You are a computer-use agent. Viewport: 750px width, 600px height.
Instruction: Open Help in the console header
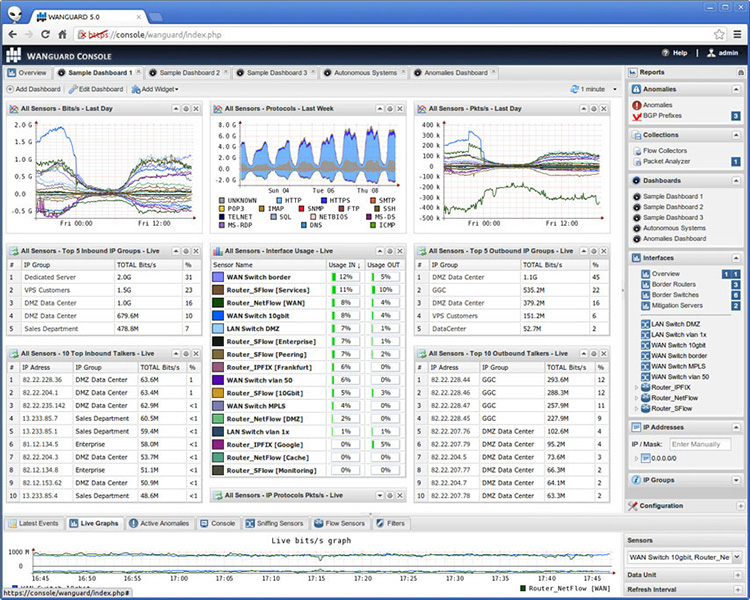tap(674, 53)
